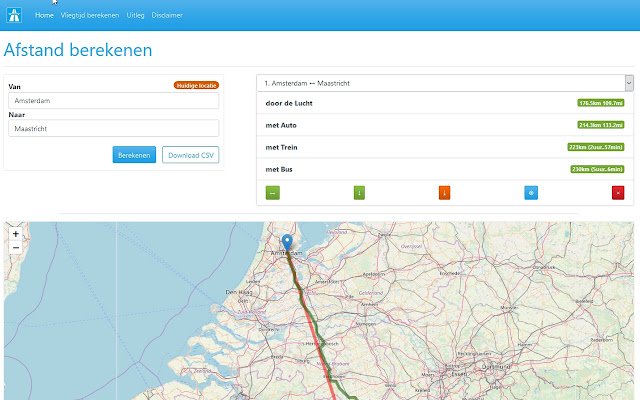
Task: Click the route dropdown arrow
Action: click(x=629, y=83)
